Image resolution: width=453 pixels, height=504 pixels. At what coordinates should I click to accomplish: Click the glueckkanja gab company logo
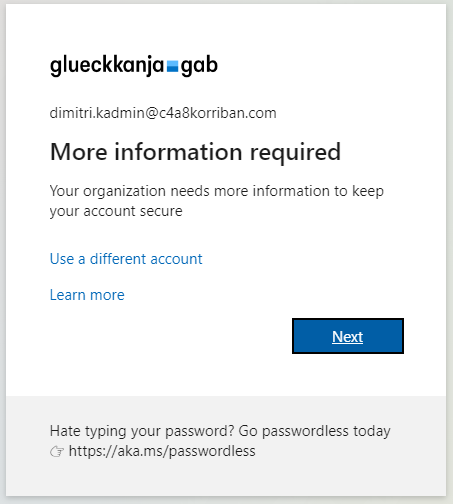134,66
